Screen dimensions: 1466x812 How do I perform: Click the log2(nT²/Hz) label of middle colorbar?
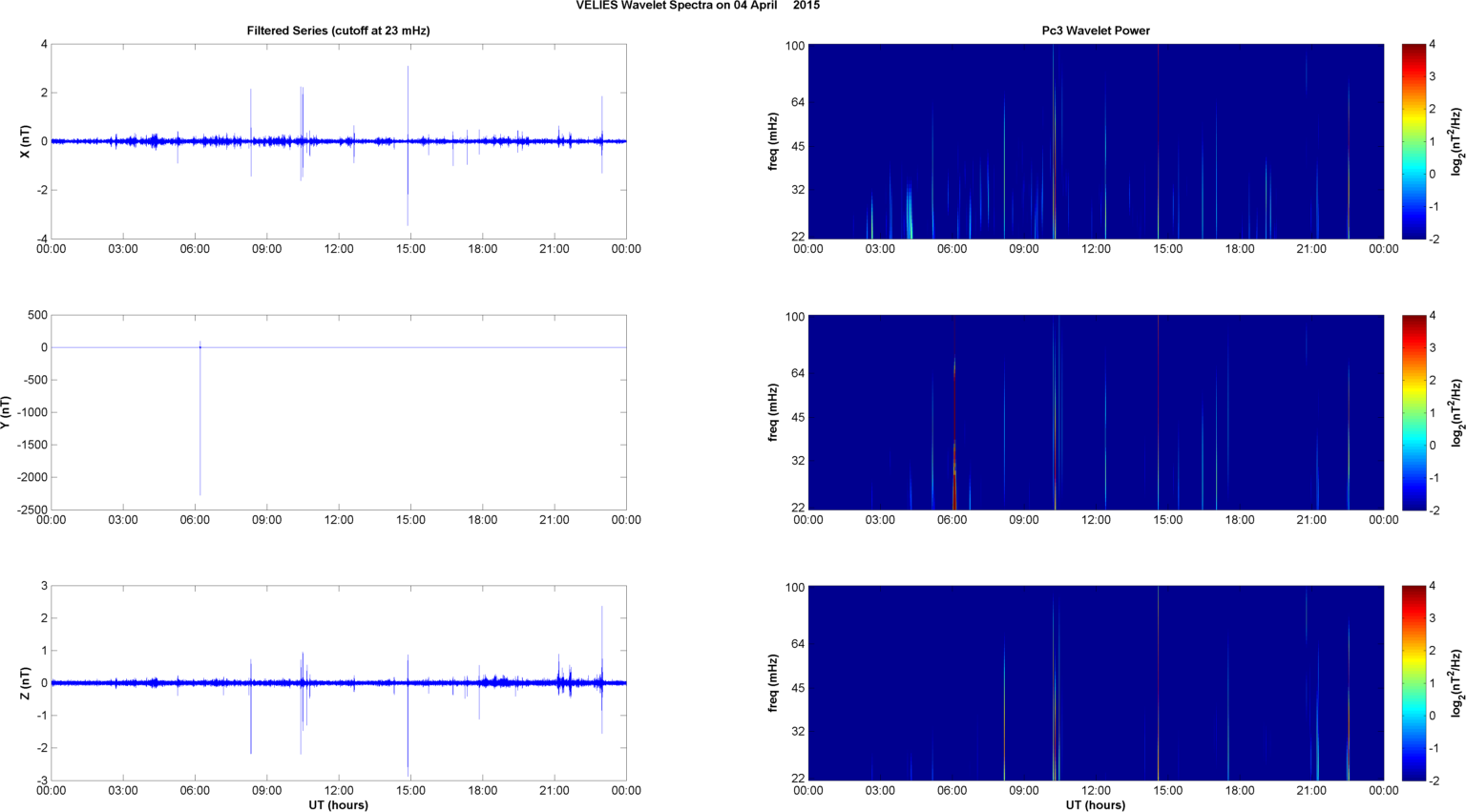[1456, 412]
